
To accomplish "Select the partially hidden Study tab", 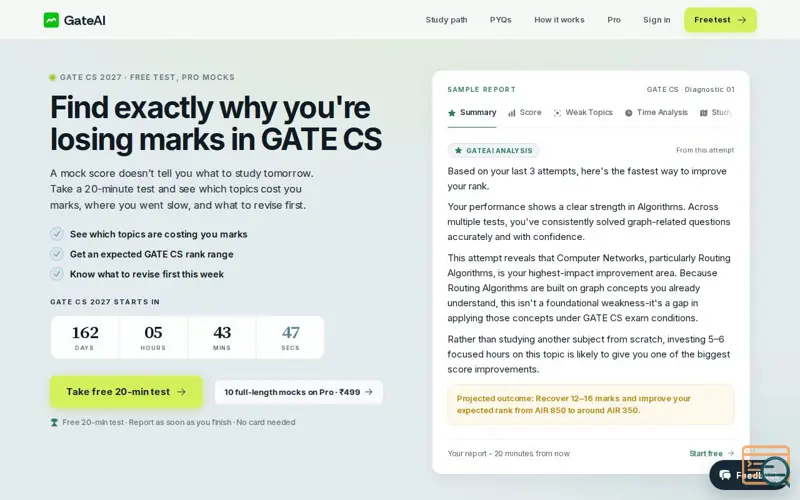I will [x=716, y=113].
